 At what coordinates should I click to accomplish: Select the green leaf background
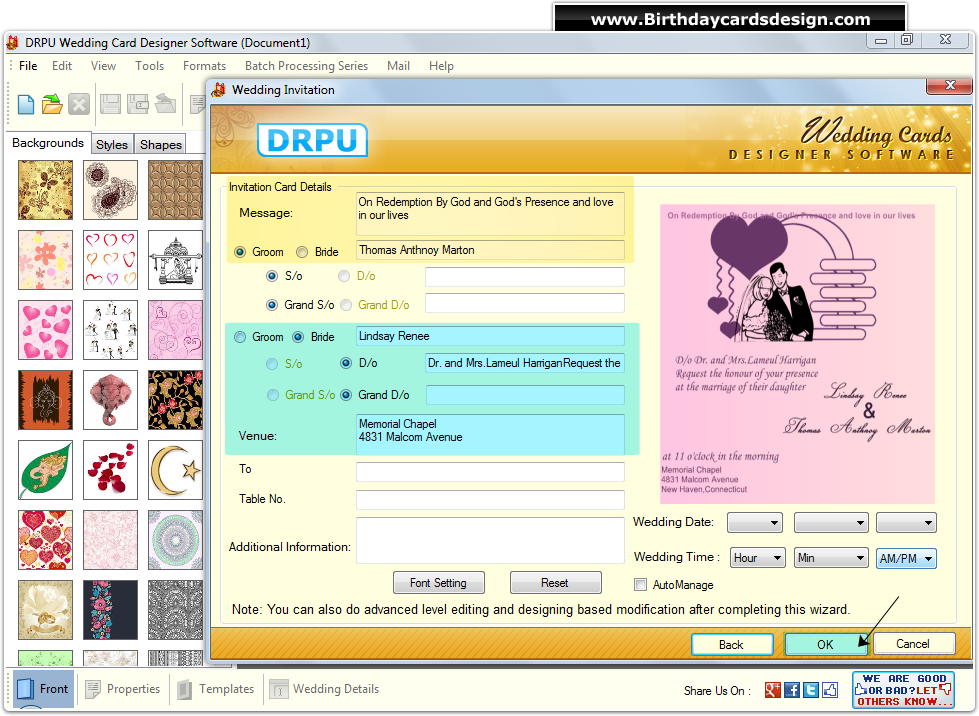(x=46, y=469)
